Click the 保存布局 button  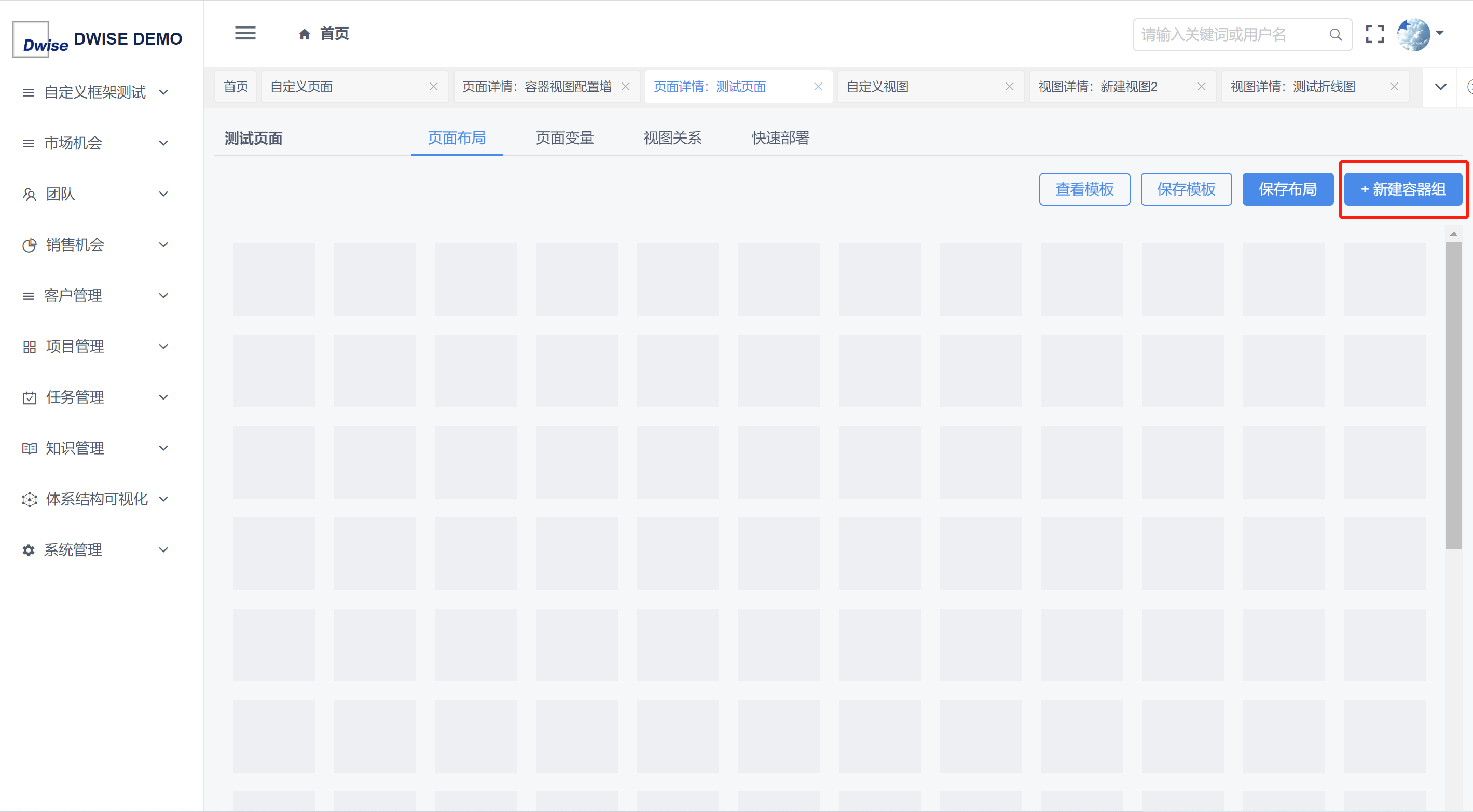[1288, 189]
